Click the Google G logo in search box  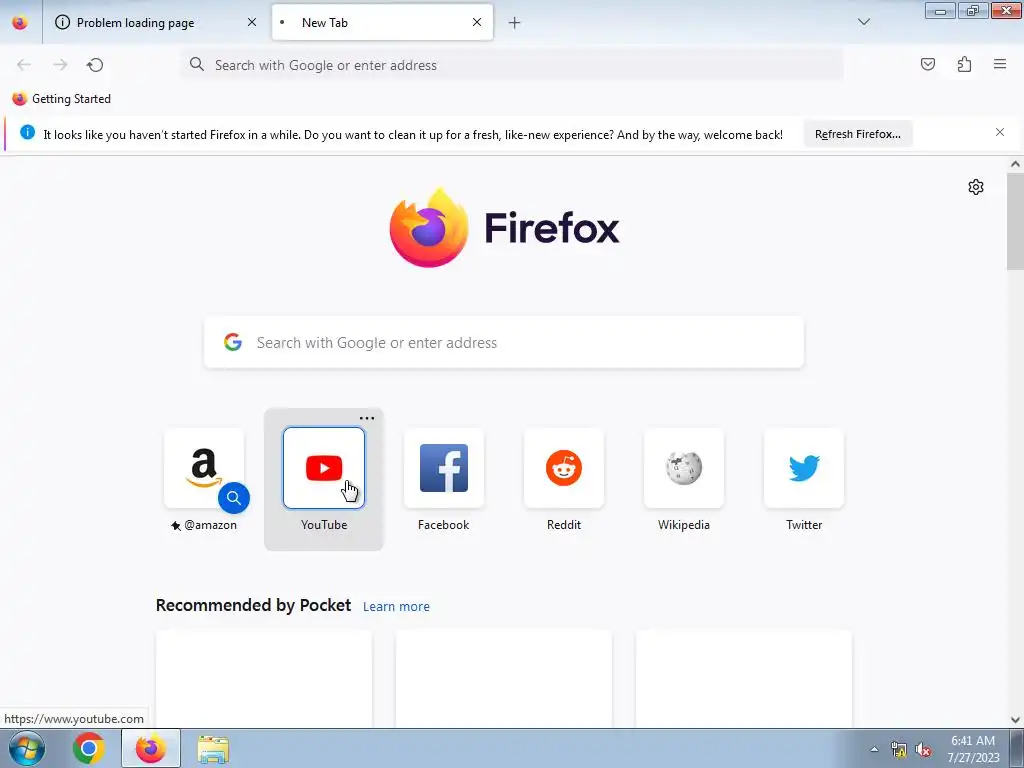(233, 342)
